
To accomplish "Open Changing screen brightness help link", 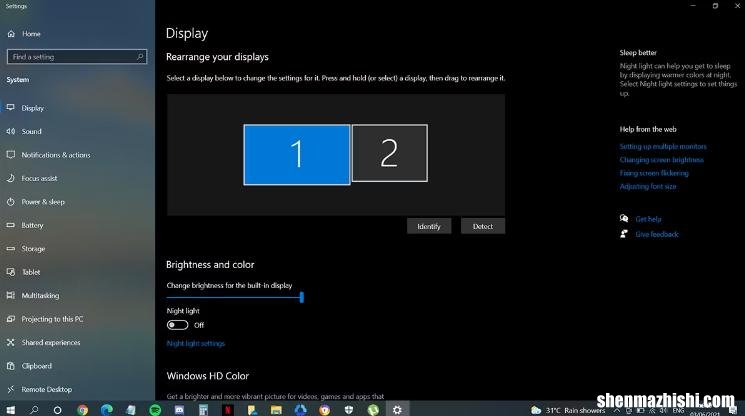I will click(661, 160).
